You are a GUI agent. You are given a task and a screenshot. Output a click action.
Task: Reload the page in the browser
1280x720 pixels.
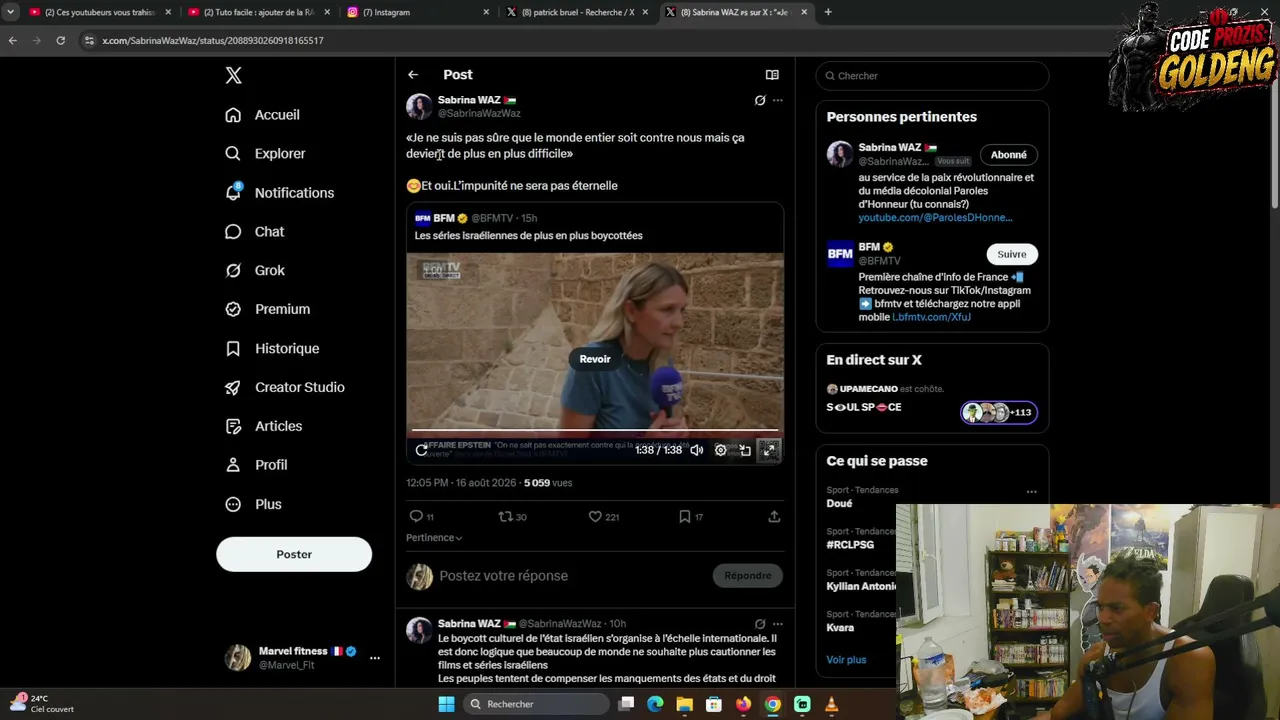point(60,40)
